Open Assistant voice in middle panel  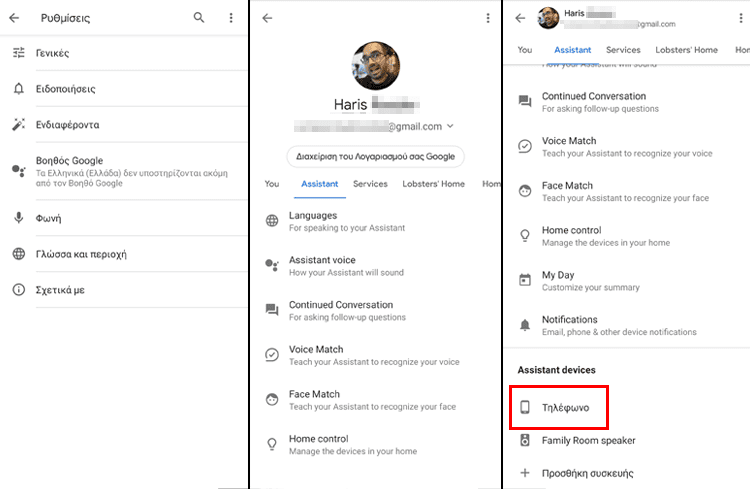point(375,266)
